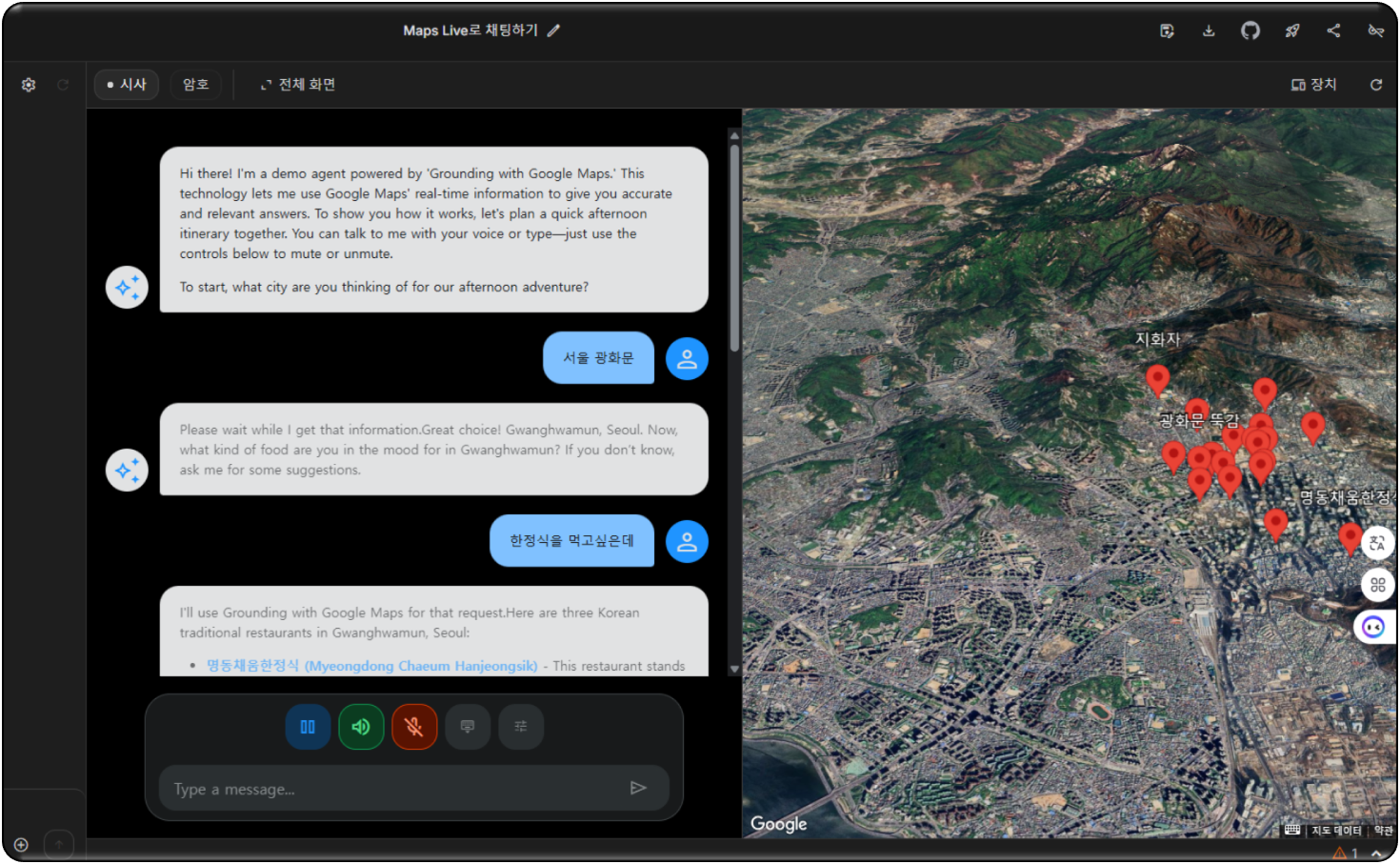Deploy the app with the rocket icon
The width and height of the screenshot is (1400, 864).
1292,30
